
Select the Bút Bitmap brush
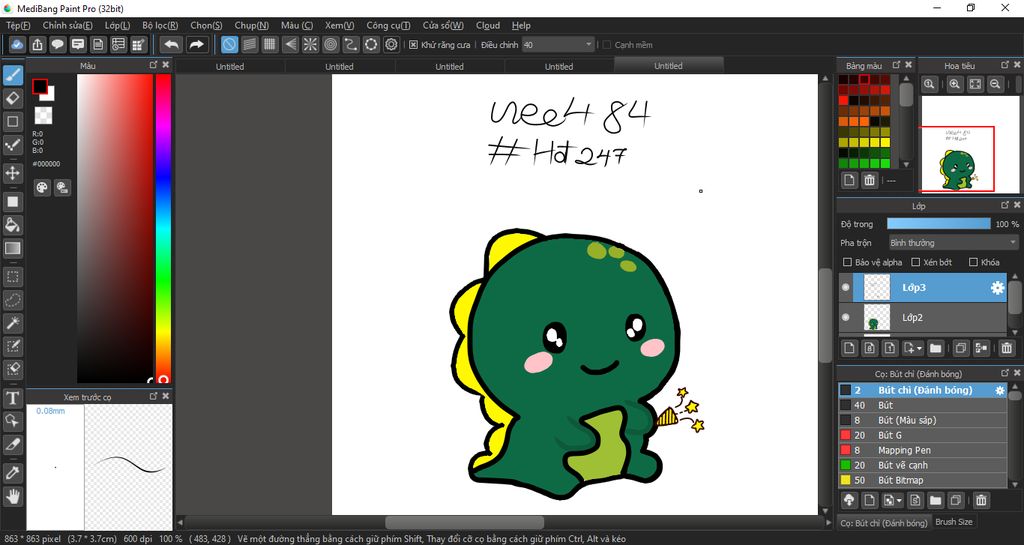(x=923, y=480)
